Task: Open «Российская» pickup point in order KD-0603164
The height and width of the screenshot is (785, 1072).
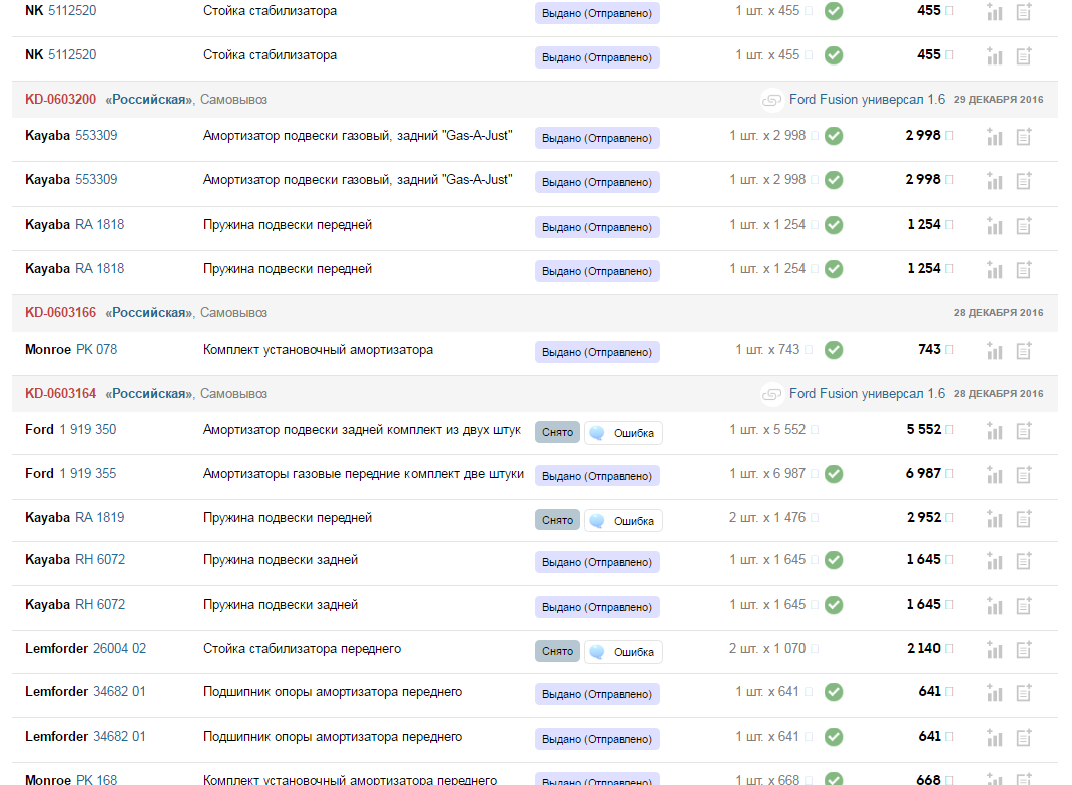Action: tap(149, 394)
